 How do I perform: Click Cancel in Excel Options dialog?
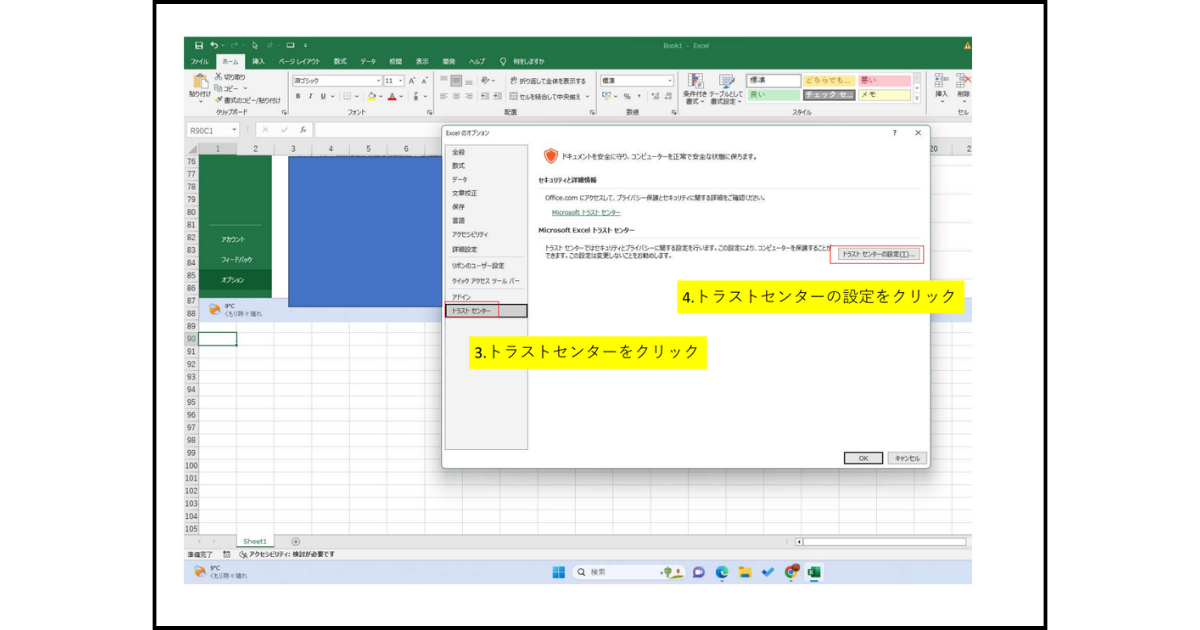[x=907, y=458]
